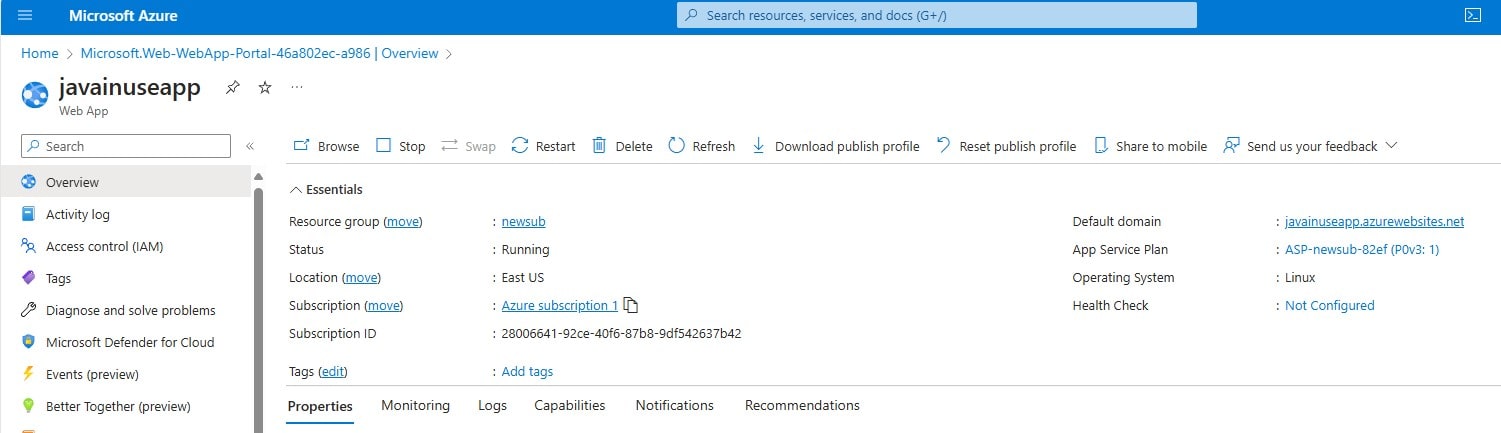Move the resource group via move link

click(403, 222)
